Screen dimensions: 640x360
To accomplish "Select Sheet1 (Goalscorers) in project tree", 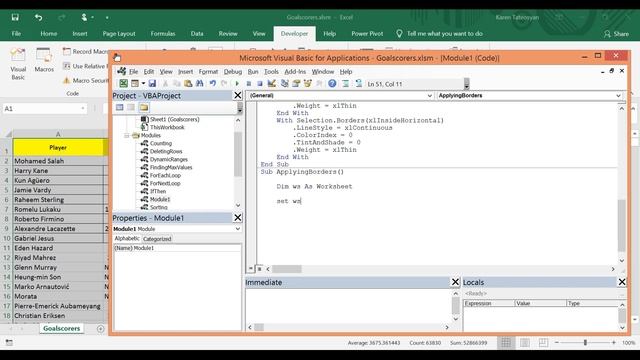I will pyautogui.click(x=175, y=120).
